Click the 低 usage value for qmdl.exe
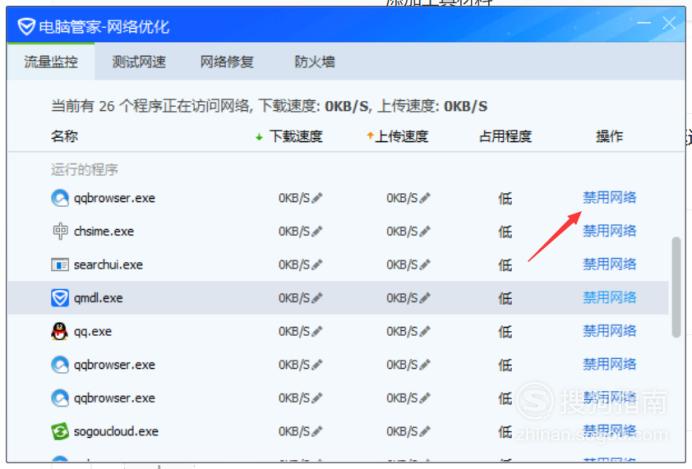The image size is (692, 469). click(505, 298)
